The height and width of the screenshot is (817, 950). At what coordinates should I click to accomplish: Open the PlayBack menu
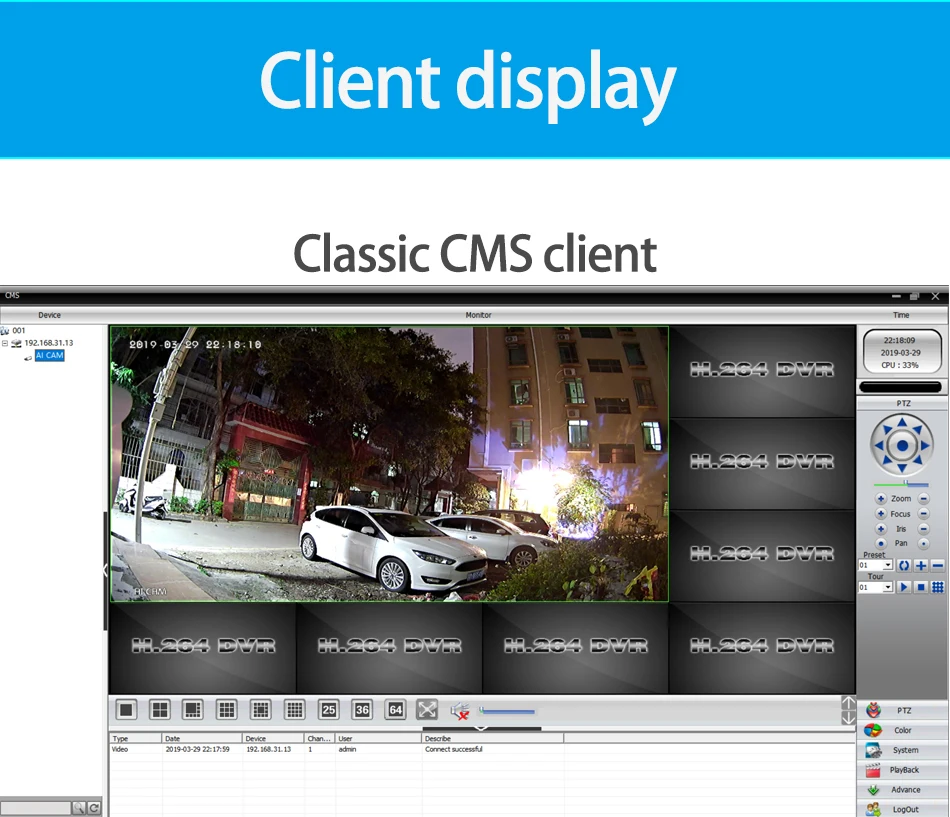tap(903, 770)
